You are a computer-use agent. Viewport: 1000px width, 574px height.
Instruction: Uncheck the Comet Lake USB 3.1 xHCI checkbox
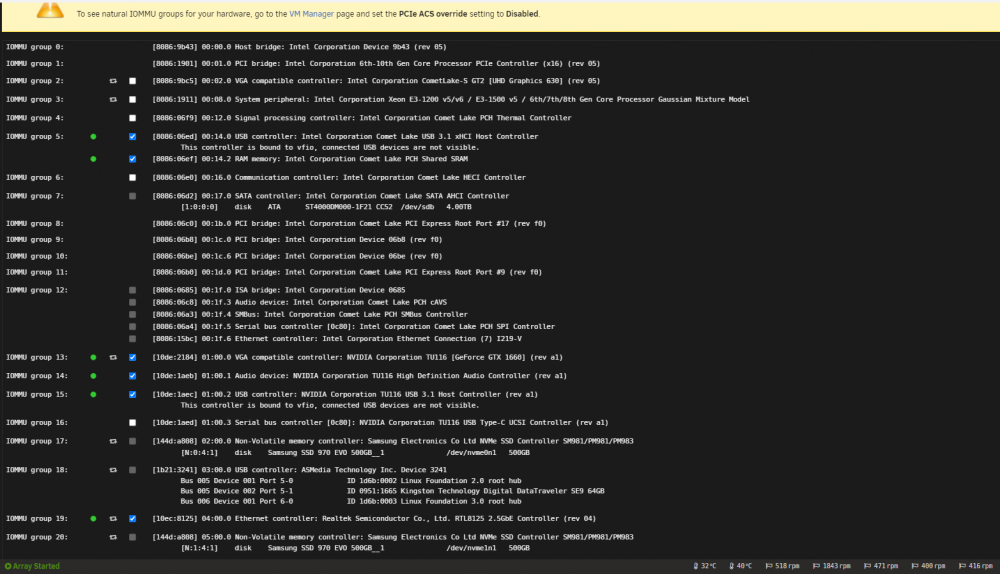pos(133,136)
